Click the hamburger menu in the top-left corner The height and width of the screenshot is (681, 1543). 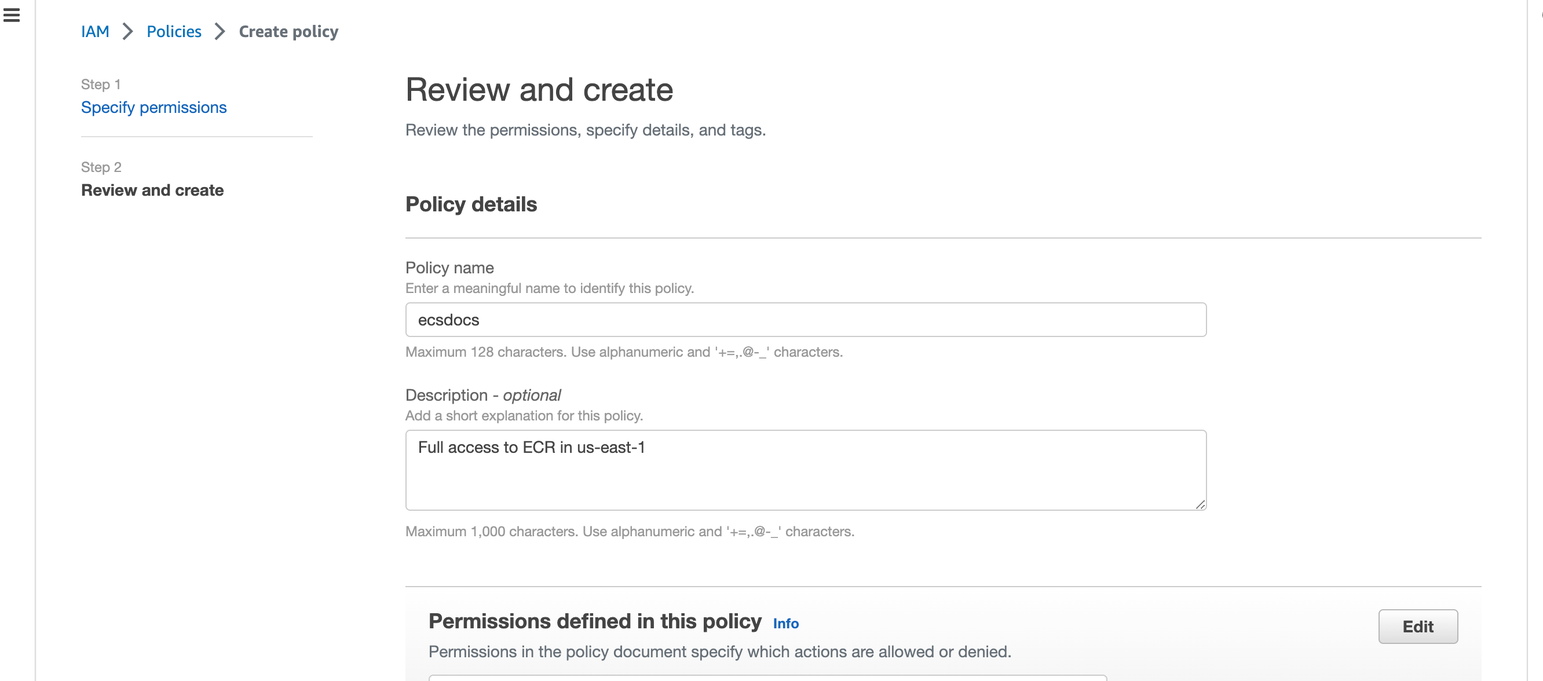(x=11, y=15)
